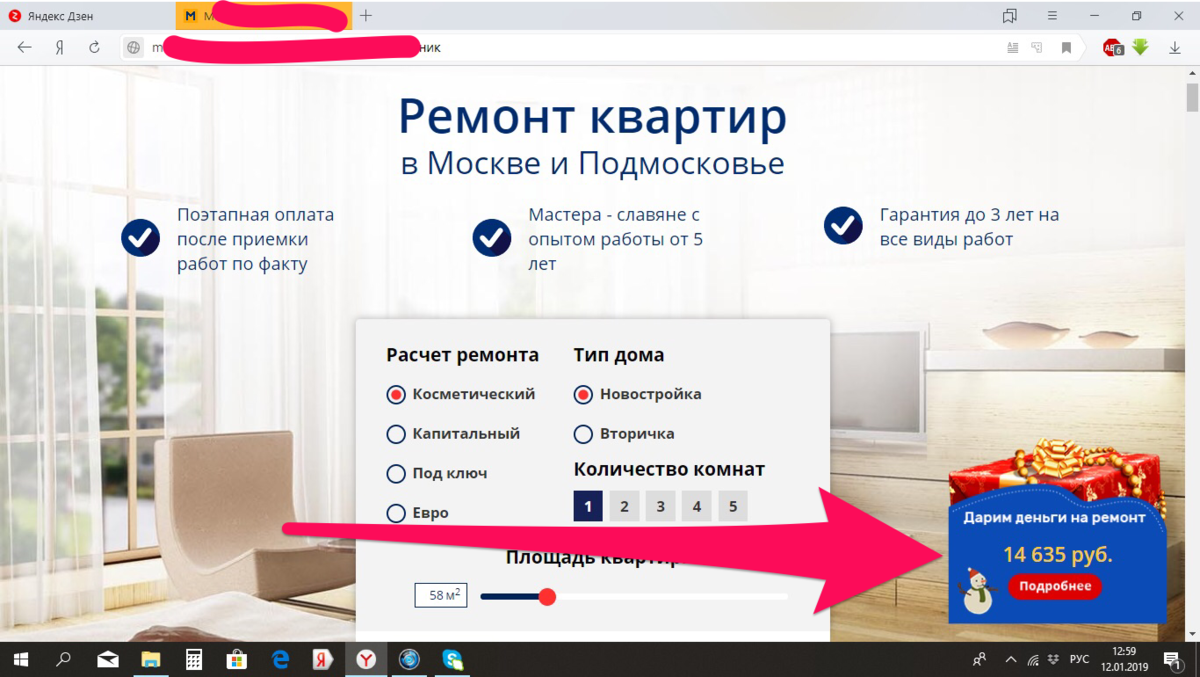The width and height of the screenshot is (1200, 677).
Task: Click the Дарим деньги на ремонт heading
Action: 1054,517
